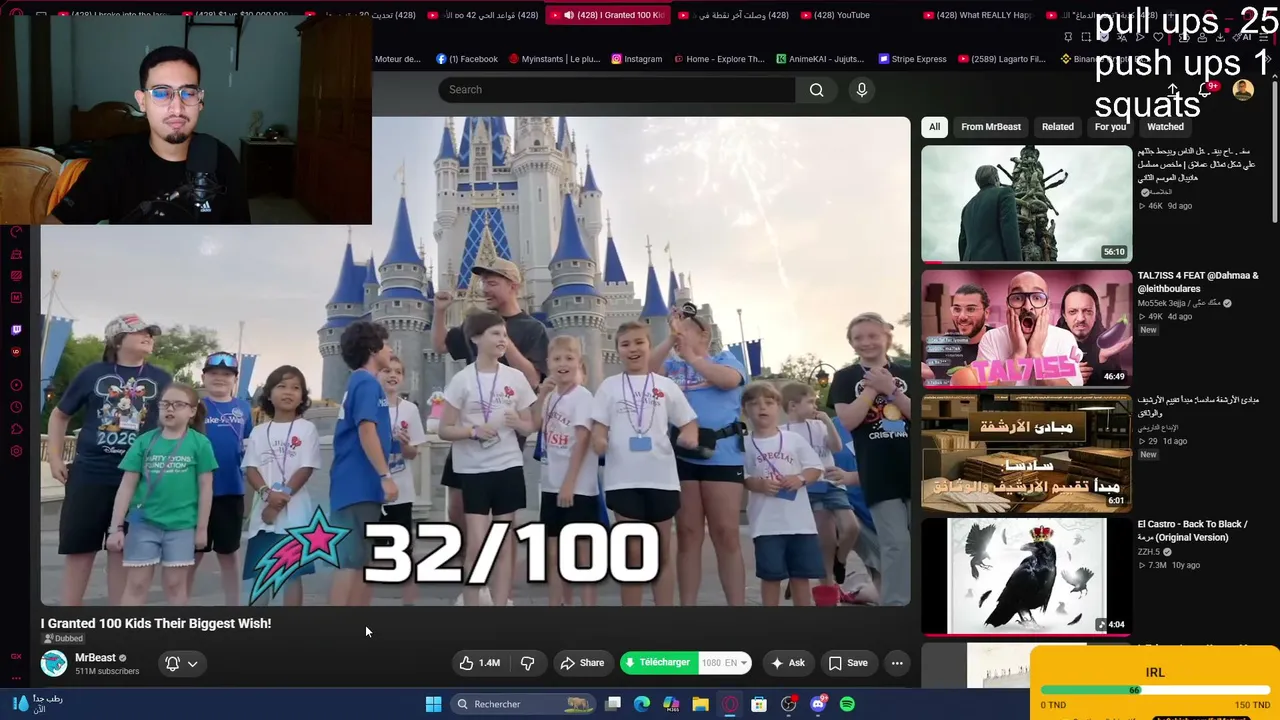Image resolution: width=1280 pixels, height=720 pixels.
Task: Click the "511M subscribers" text
Action: coord(107,671)
